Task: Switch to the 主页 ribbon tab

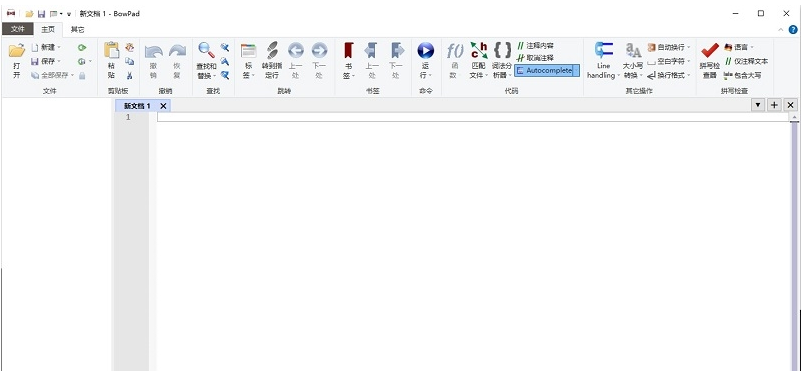Action: coord(48,30)
